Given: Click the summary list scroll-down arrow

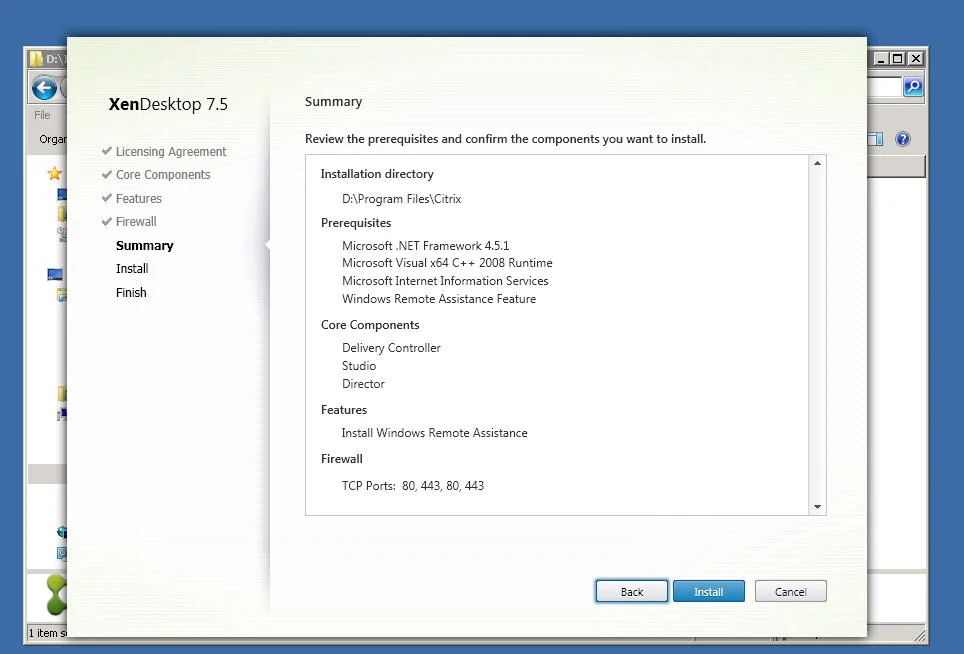Looking at the screenshot, I should [817, 507].
